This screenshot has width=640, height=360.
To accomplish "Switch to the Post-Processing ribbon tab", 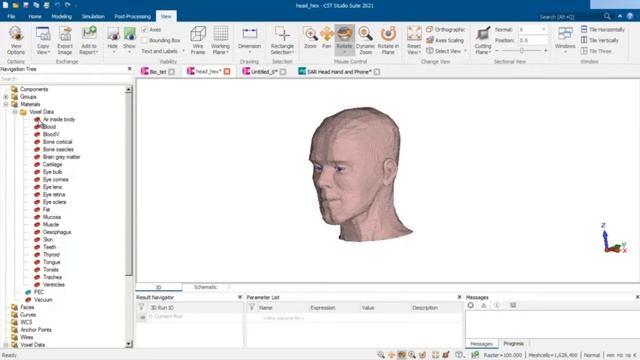I will (x=133, y=16).
